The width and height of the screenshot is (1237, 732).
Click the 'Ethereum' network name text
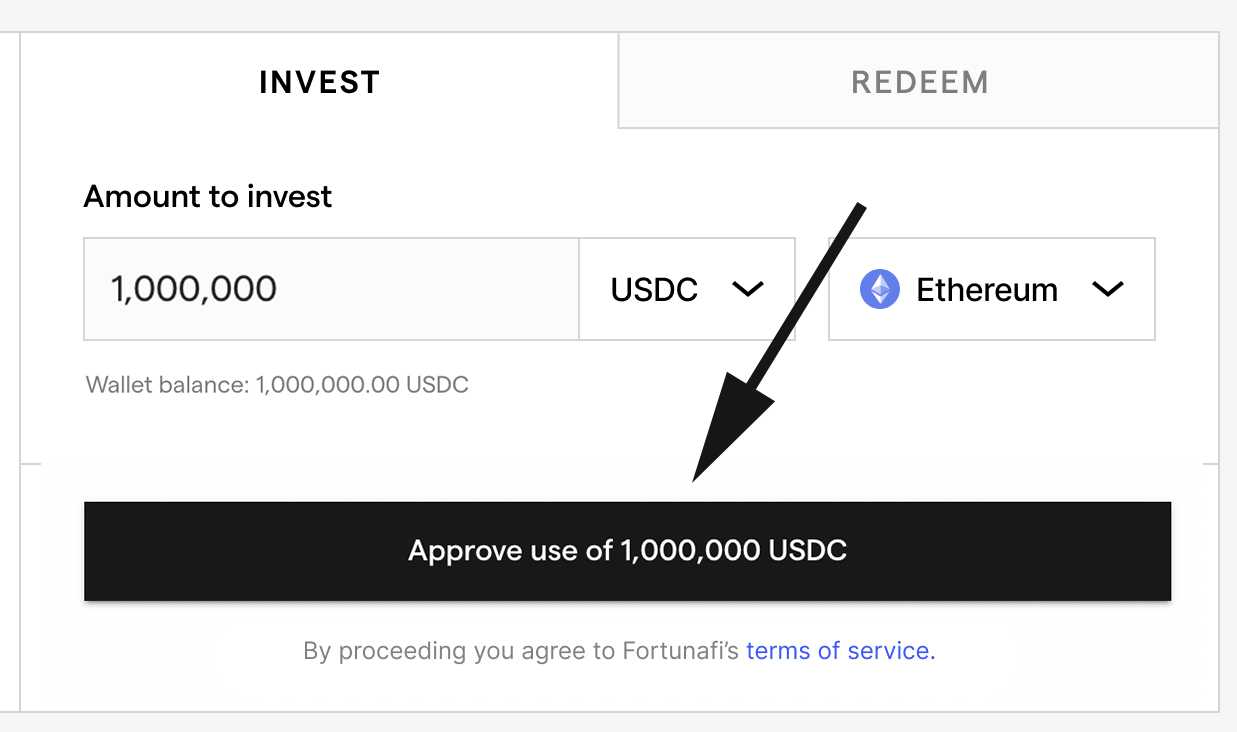coord(987,289)
